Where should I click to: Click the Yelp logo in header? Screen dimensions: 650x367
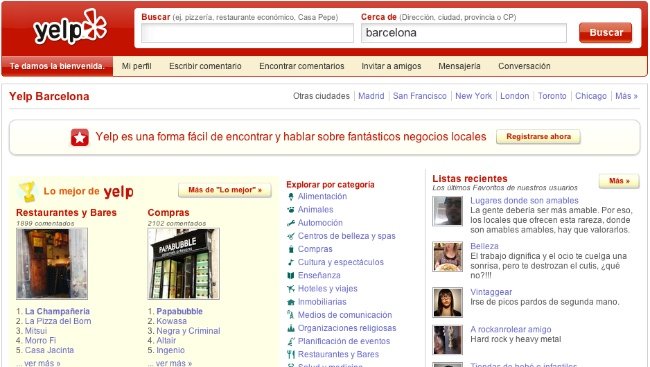coord(70,27)
